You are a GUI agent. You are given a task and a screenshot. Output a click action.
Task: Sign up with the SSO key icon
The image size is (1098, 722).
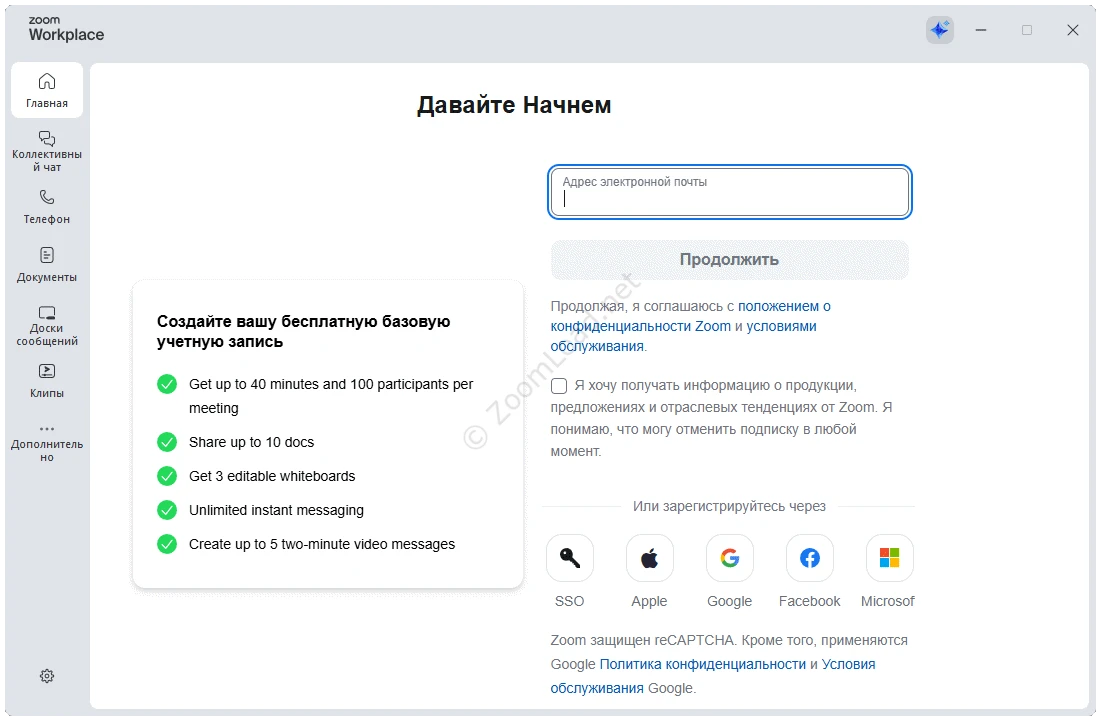click(x=570, y=558)
